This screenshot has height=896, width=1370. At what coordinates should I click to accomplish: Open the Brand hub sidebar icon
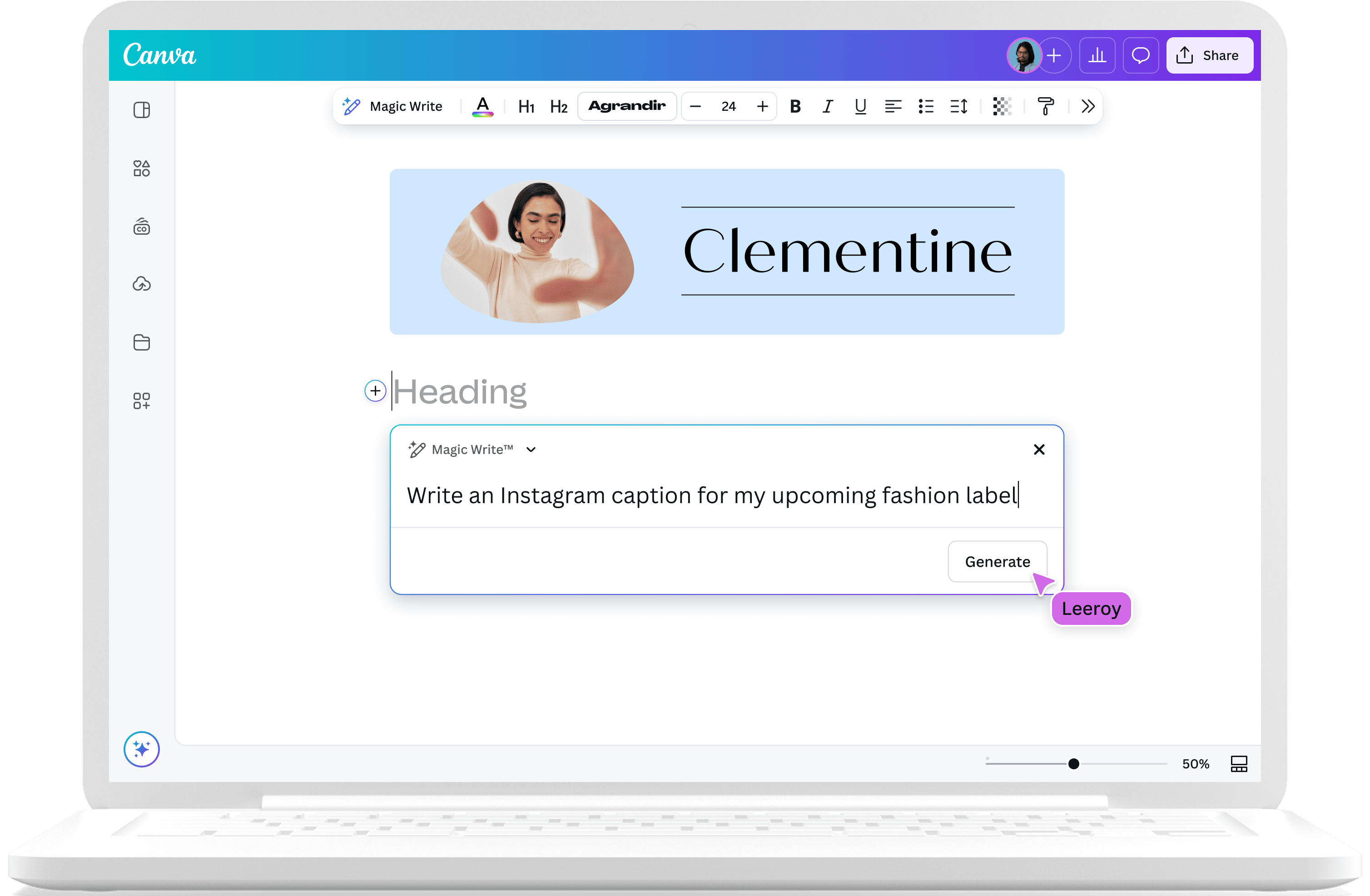coord(142,226)
